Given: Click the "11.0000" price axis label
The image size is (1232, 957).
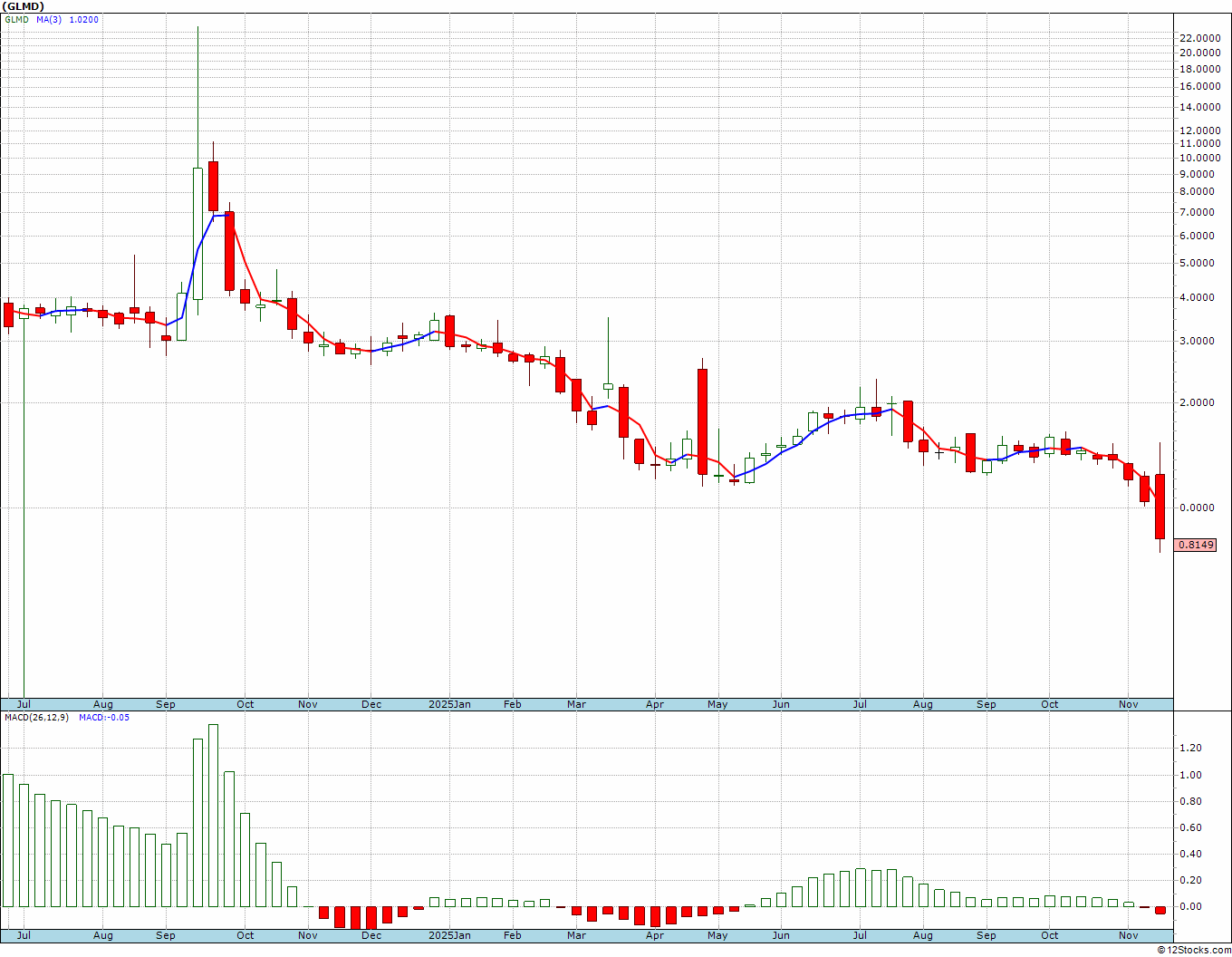Looking at the screenshot, I should click(1199, 143).
